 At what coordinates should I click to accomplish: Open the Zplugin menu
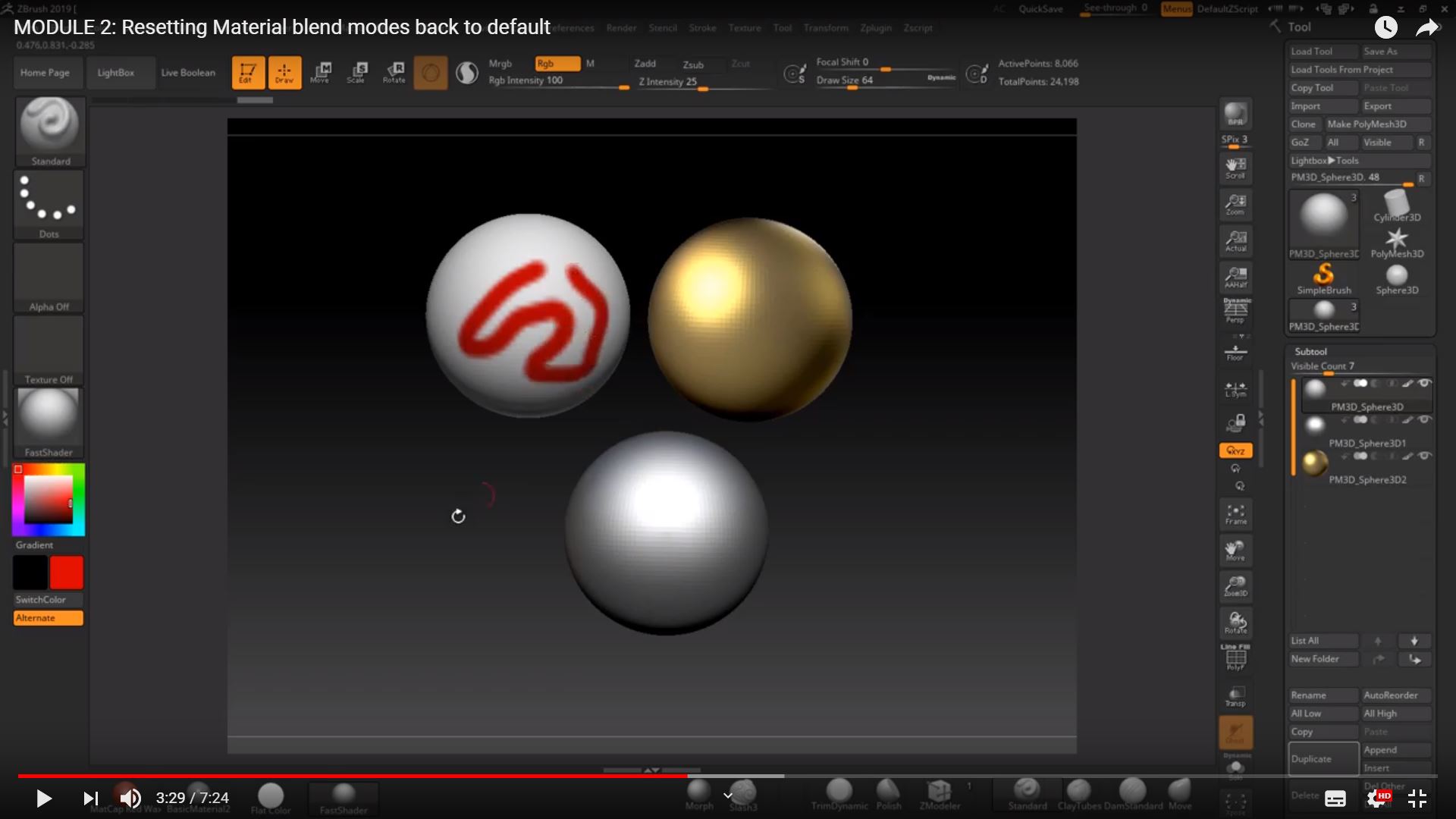(x=876, y=28)
